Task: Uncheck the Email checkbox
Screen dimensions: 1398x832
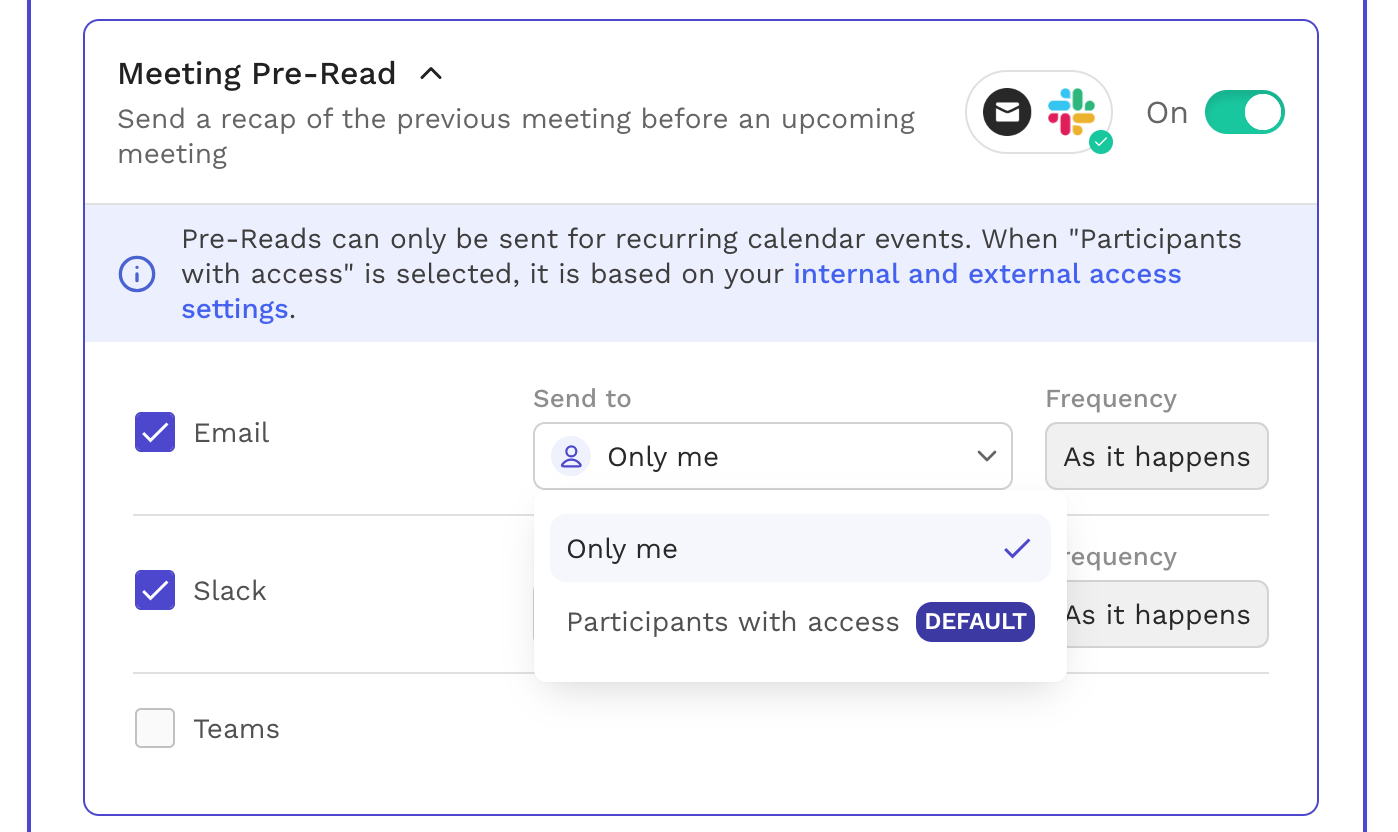Action: click(x=155, y=432)
